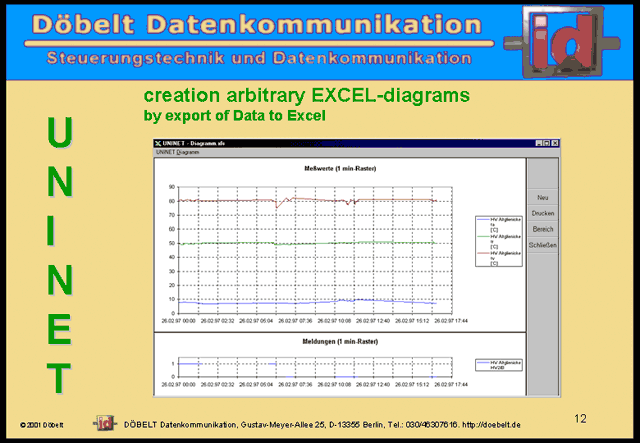The width and height of the screenshot is (640, 443).
Task: Click the red legend entry in the Meßwerte chart
Action: click(x=499, y=258)
